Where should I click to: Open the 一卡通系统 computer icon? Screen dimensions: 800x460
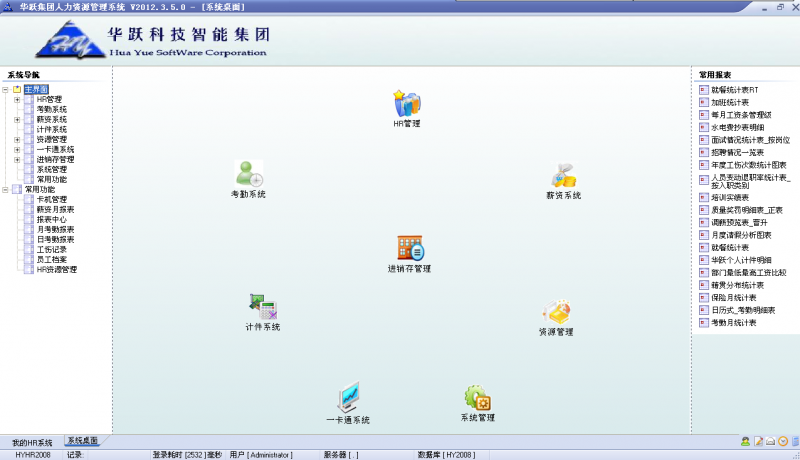pyautogui.click(x=348, y=399)
